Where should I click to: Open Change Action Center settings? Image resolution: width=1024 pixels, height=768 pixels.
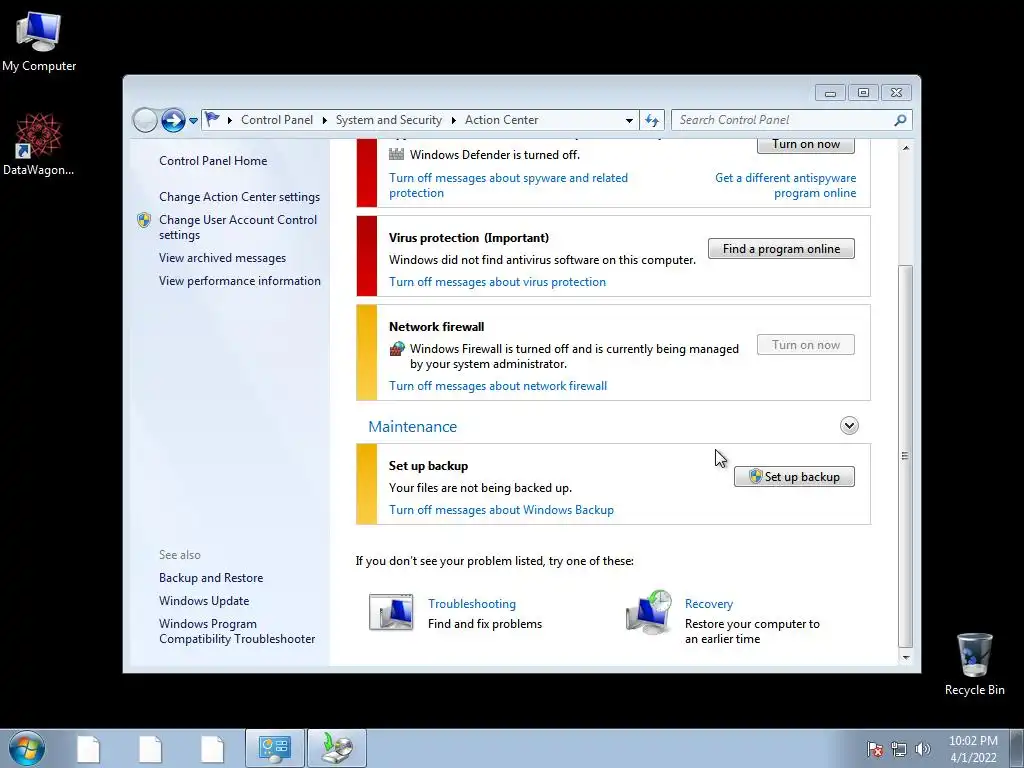tap(240, 197)
